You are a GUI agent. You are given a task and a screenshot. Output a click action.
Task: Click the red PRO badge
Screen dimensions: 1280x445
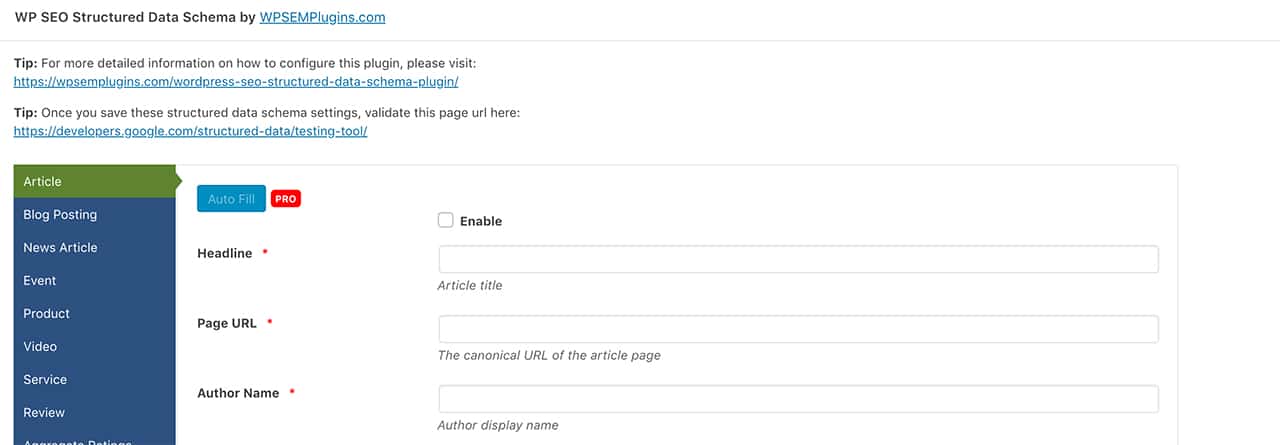pyautogui.click(x=286, y=199)
